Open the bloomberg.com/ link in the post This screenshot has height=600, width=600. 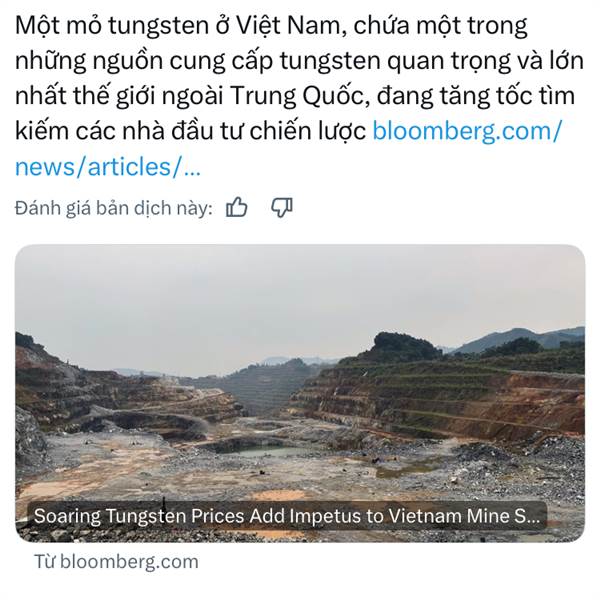[467, 131]
